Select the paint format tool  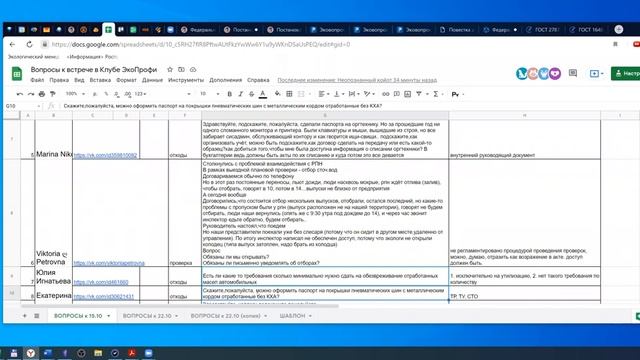point(53,94)
